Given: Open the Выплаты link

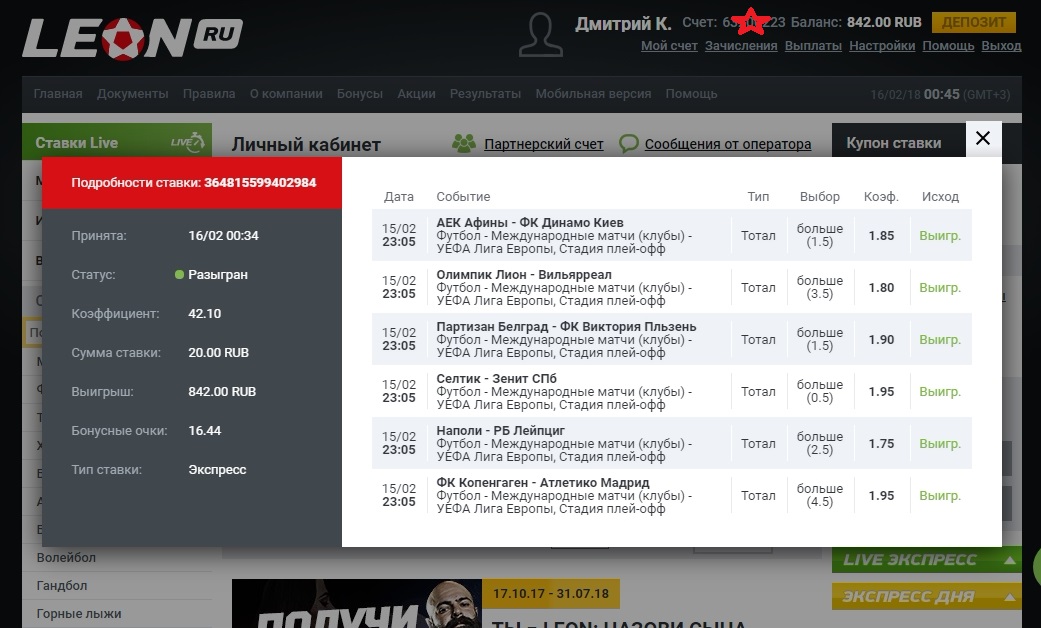Looking at the screenshot, I should click(813, 46).
